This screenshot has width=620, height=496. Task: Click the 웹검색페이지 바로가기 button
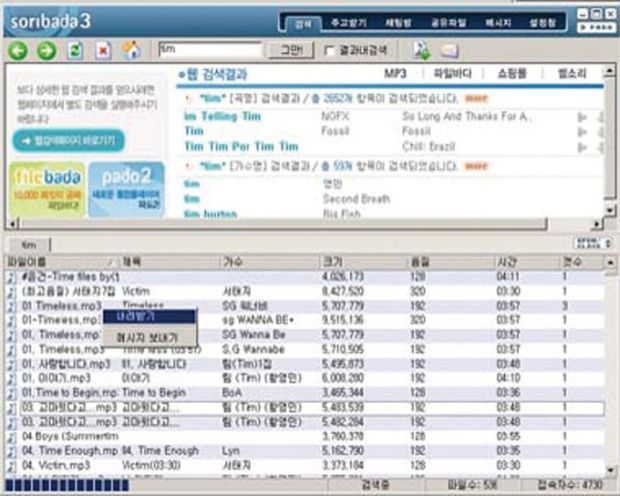(x=68, y=140)
